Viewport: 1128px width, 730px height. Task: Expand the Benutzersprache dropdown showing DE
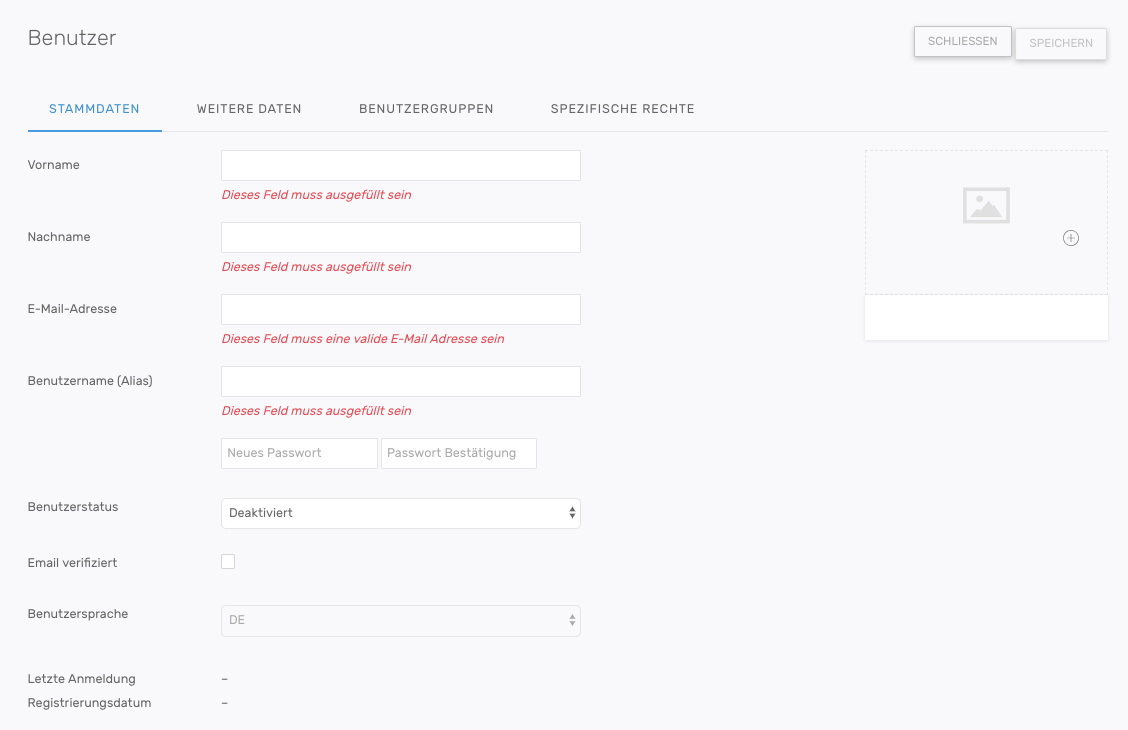(x=400, y=620)
